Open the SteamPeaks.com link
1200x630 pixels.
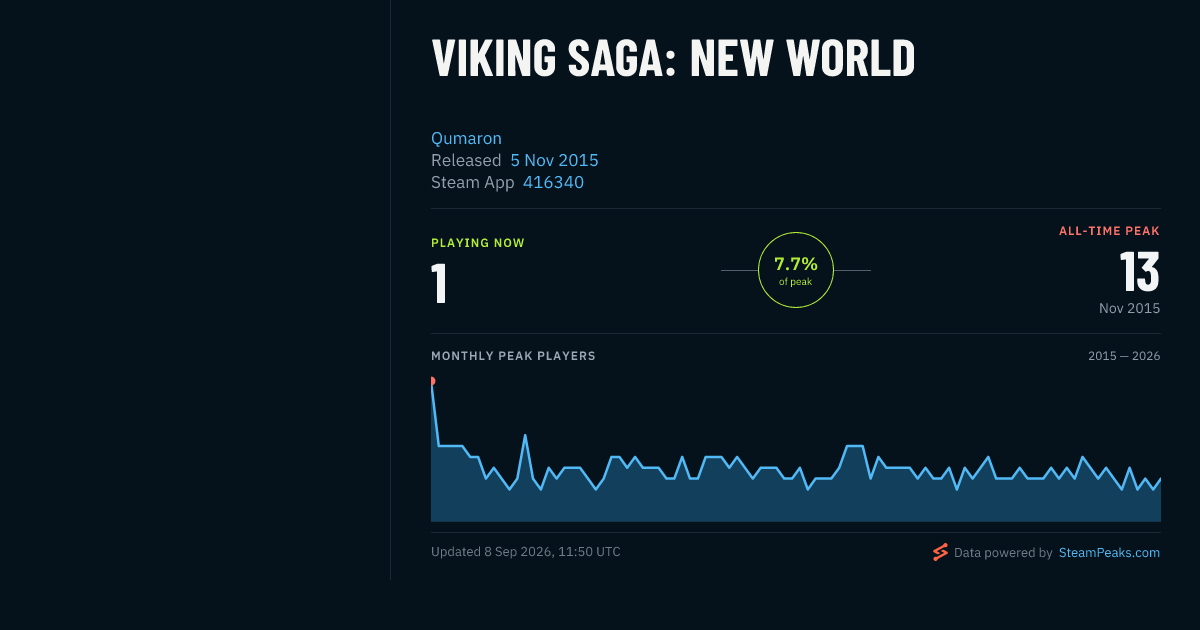[1109, 552]
